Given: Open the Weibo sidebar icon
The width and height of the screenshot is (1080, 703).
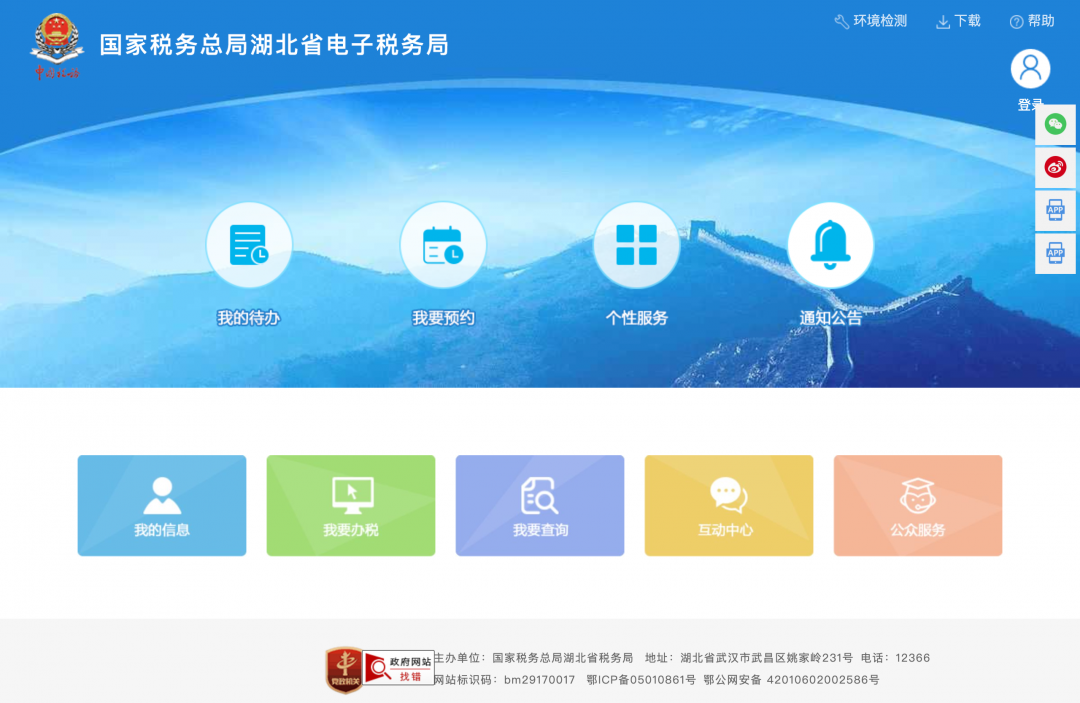Looking at the screenshot, I should pos(1055,167).
